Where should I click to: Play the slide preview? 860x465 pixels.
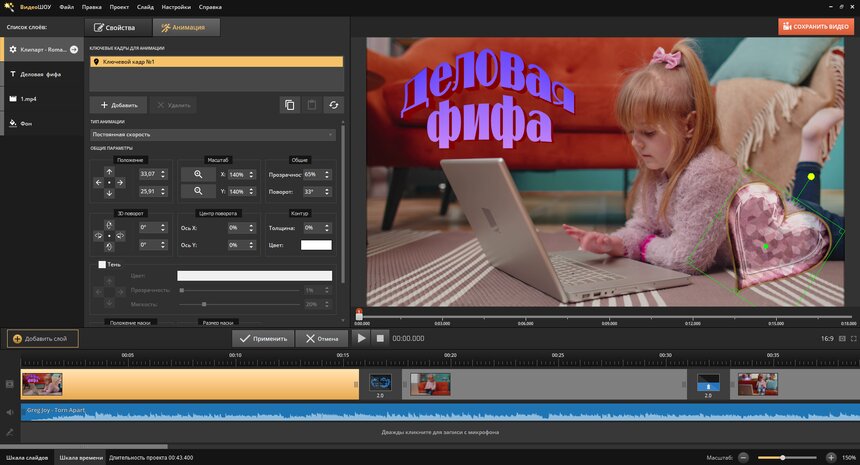[361, 338]
